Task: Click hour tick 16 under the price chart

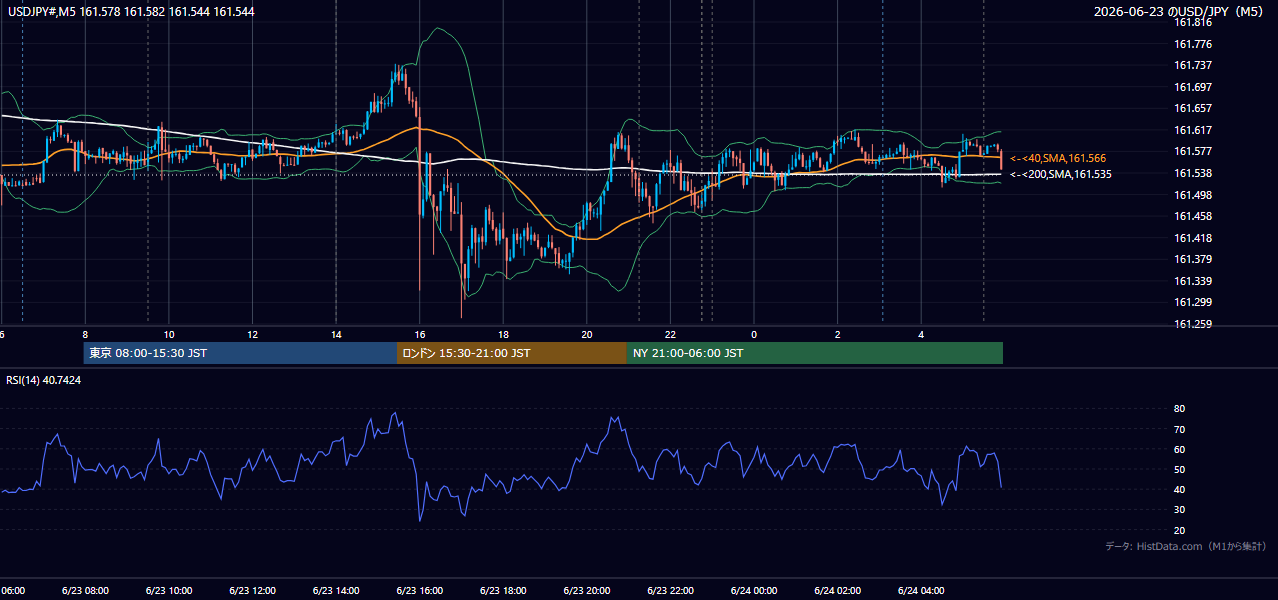Action: (x=419, y=334)
